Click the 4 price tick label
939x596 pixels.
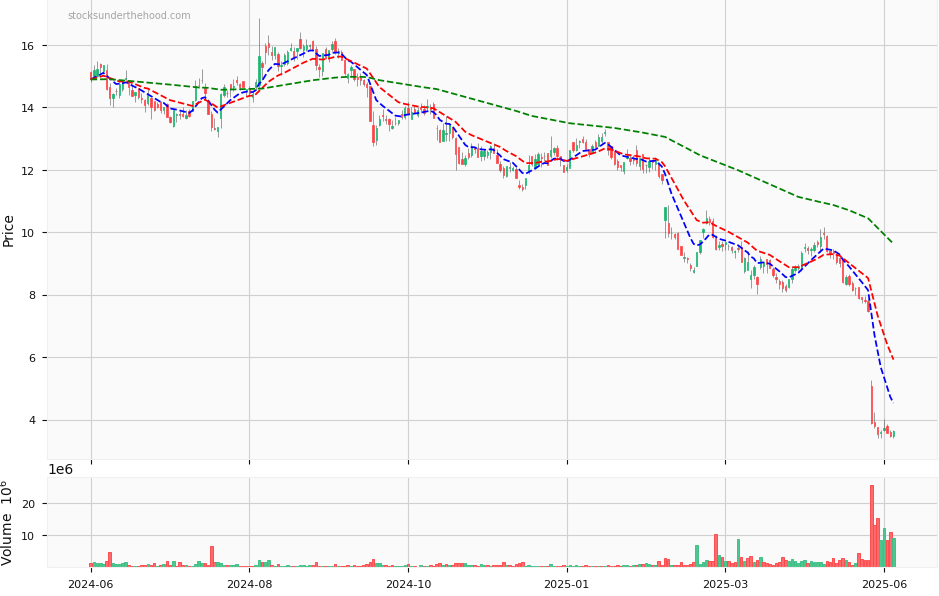coord(31,420)
